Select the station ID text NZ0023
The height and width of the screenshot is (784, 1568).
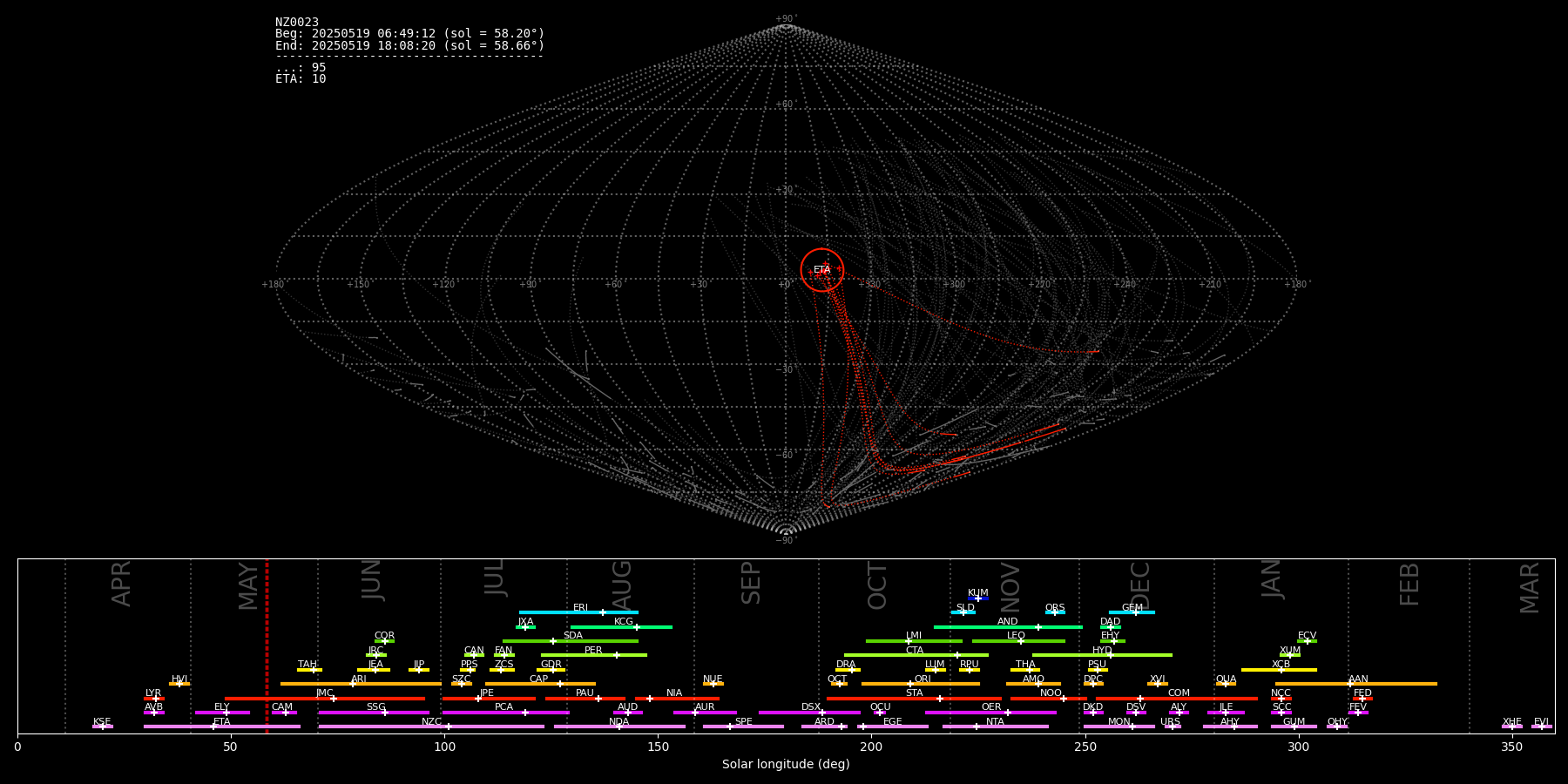tap(297, 22)
